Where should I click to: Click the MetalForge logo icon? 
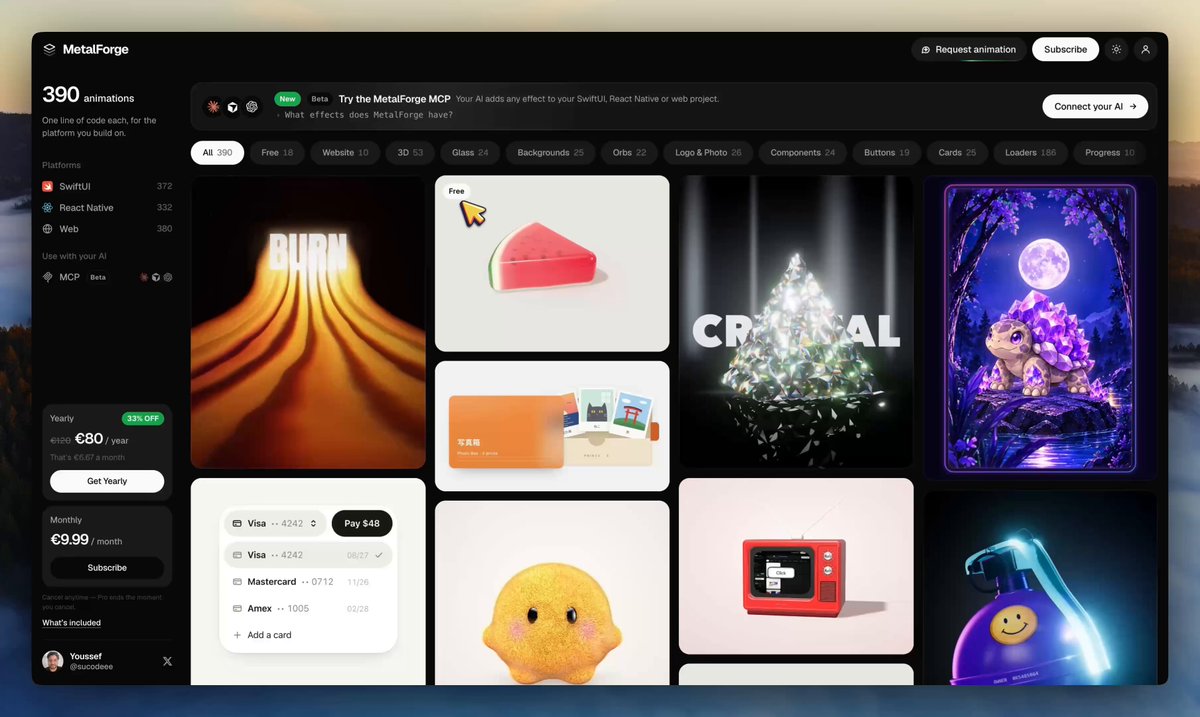49,49
